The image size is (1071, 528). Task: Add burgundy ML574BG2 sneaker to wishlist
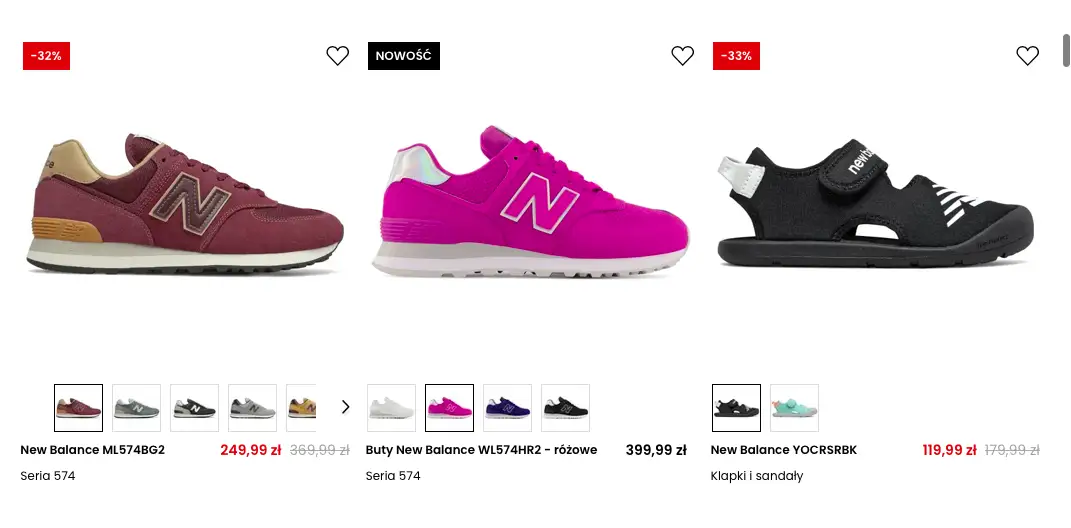point(338,56)
